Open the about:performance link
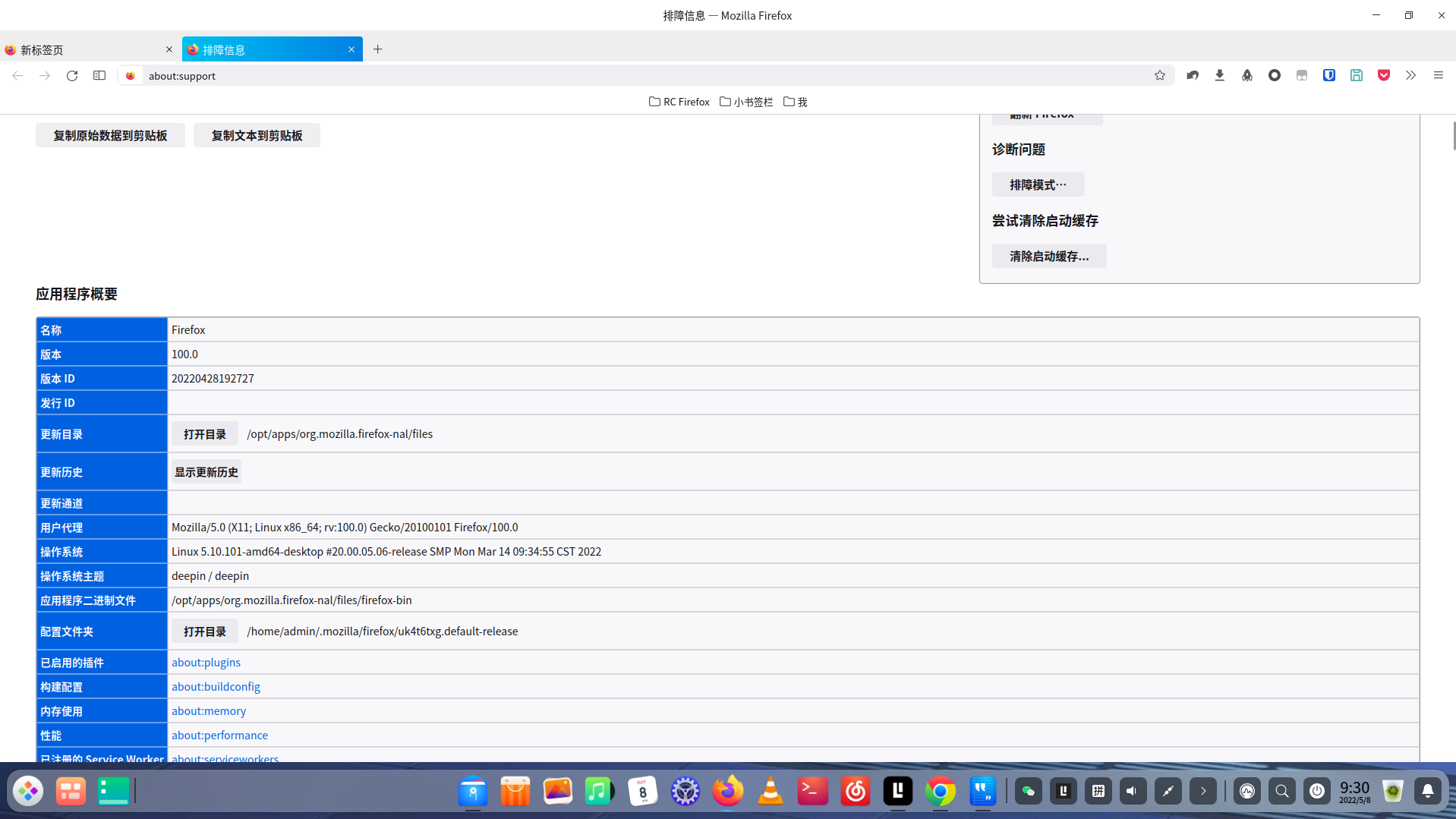 tap(219, 736)
